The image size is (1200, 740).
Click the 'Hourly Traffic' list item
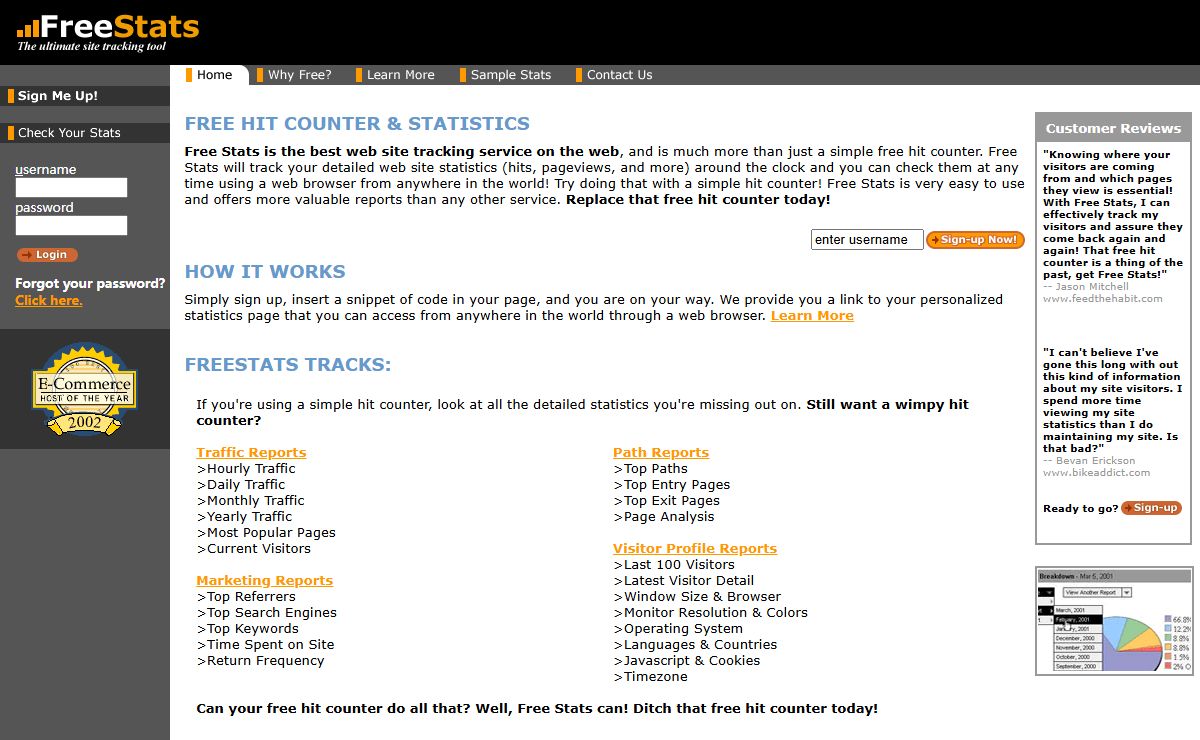(x=246, y=469)
